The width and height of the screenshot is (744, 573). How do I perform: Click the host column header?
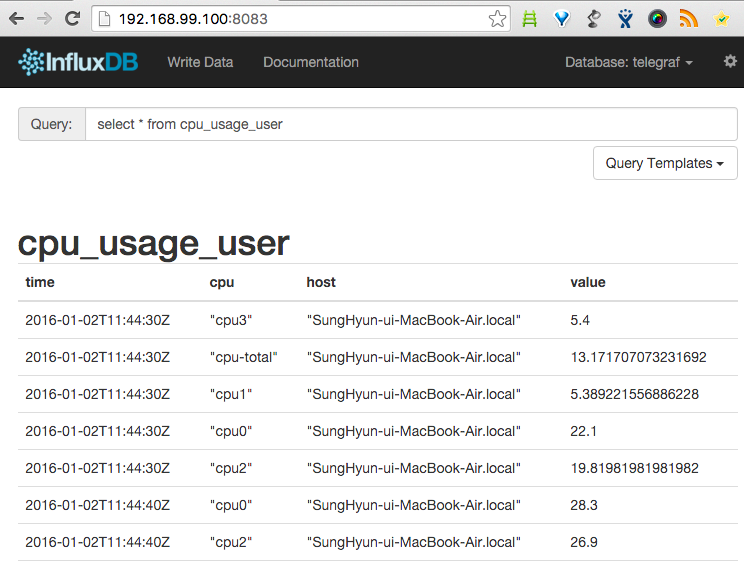tap(321, 282)
